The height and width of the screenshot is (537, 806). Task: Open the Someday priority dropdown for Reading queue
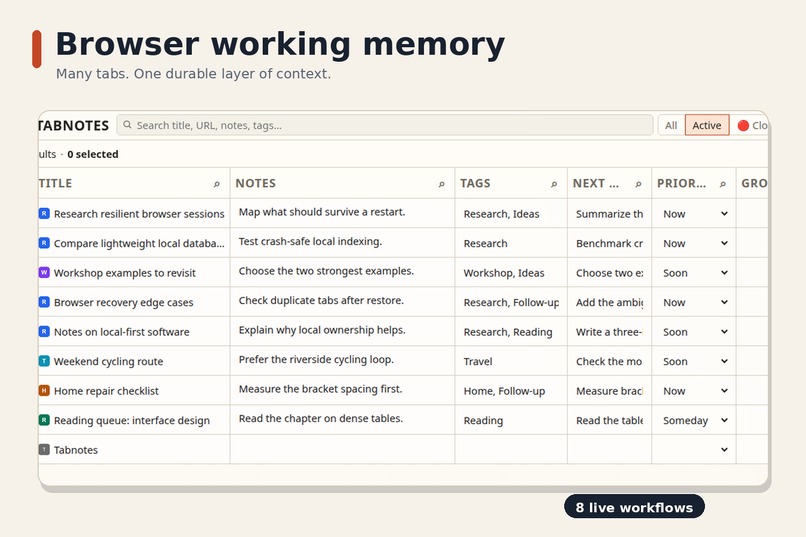(x=695, y=420)
